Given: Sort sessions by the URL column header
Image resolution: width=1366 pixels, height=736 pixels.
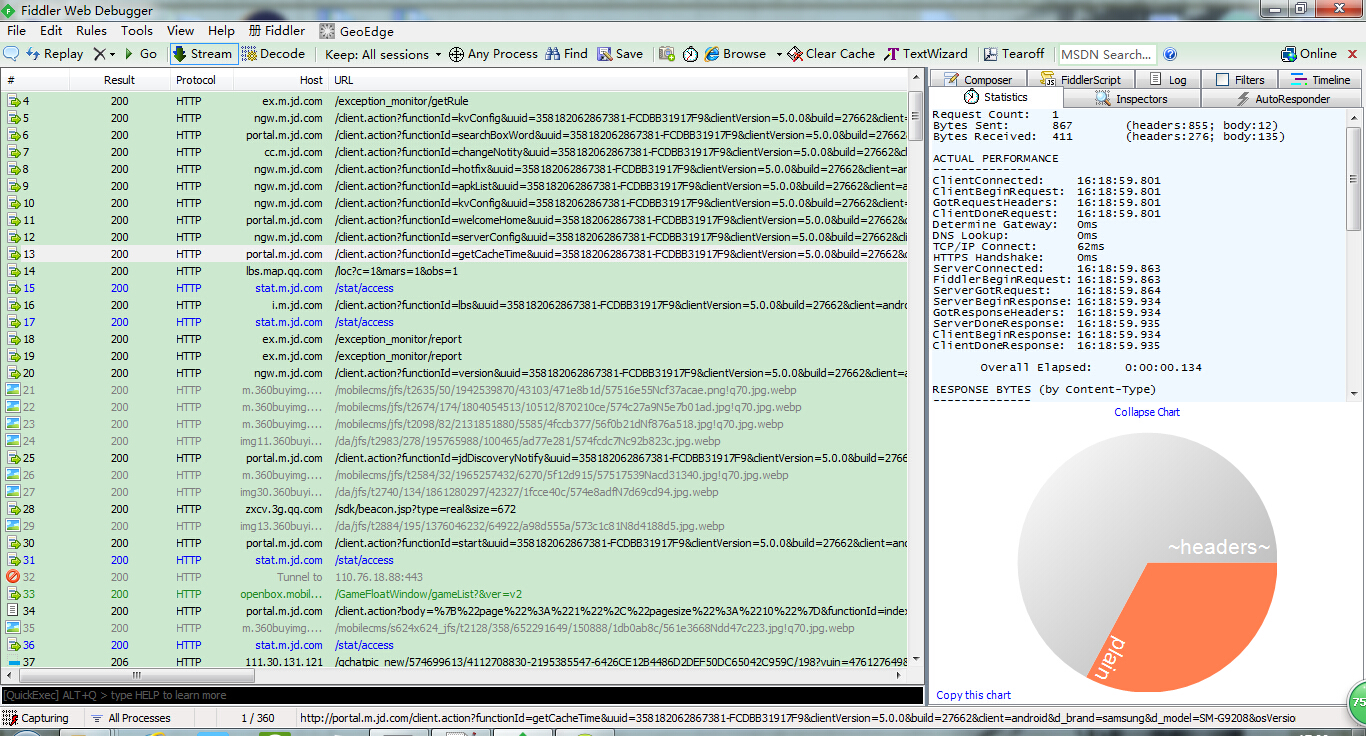Looking at the screenshot, I should pos(618,80).
